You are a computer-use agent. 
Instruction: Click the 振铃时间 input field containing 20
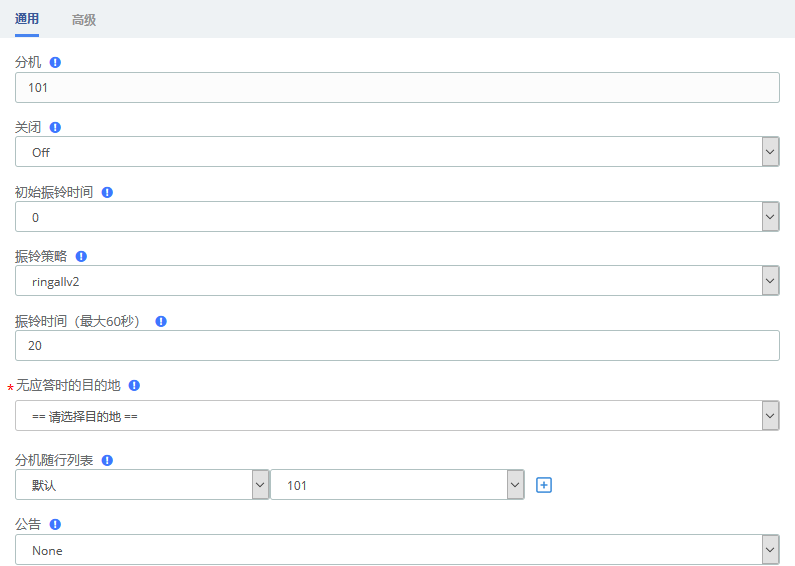click(x=398, y=346)
